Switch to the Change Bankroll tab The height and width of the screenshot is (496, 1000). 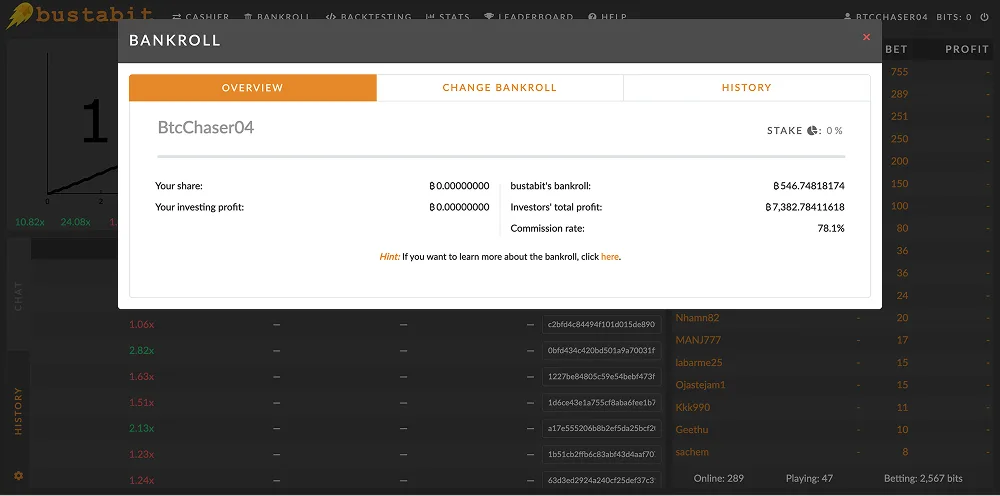[x=499, y=88]
